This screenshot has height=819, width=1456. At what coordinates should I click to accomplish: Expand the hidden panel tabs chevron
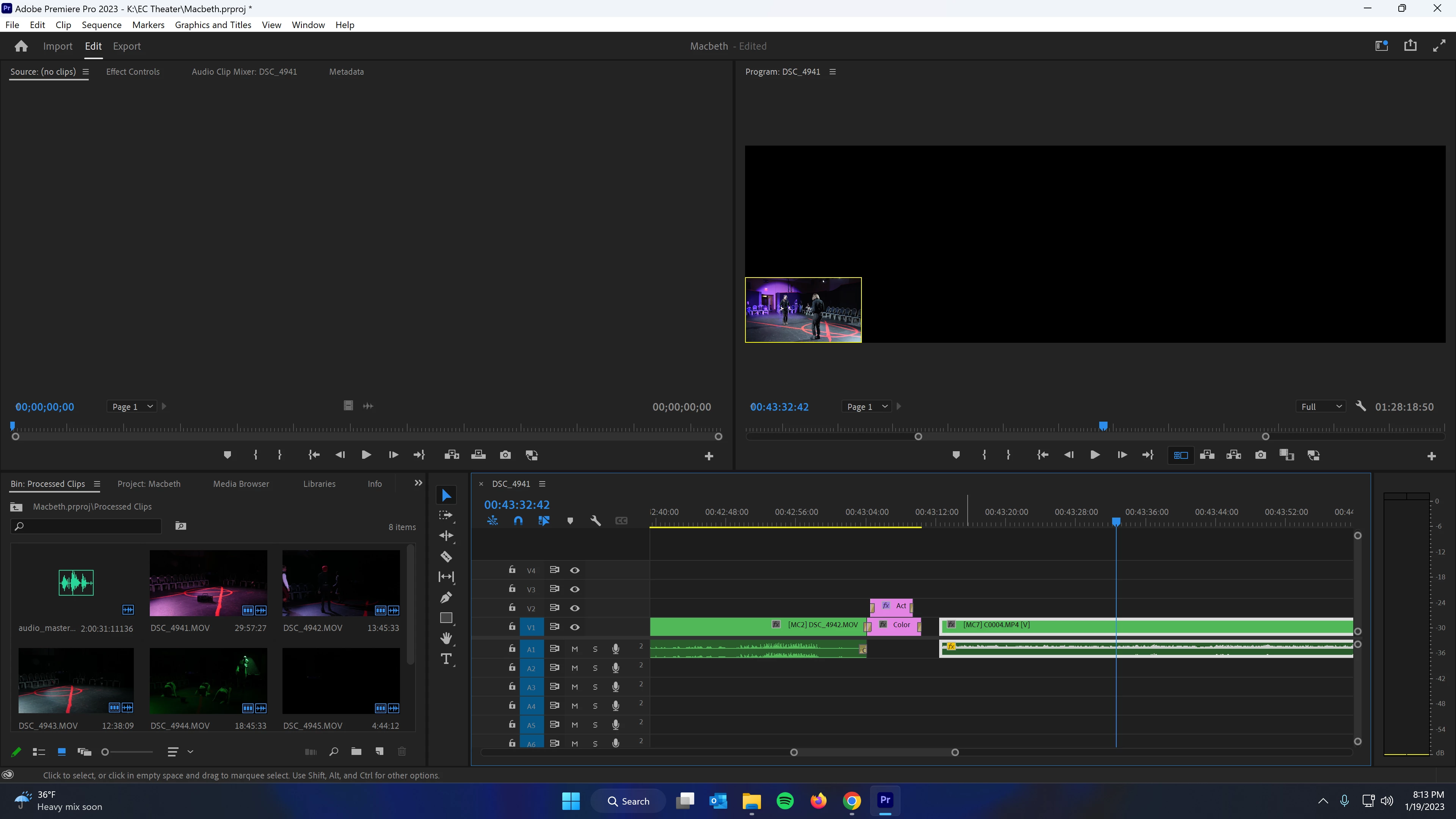click(x=418, y=483)
